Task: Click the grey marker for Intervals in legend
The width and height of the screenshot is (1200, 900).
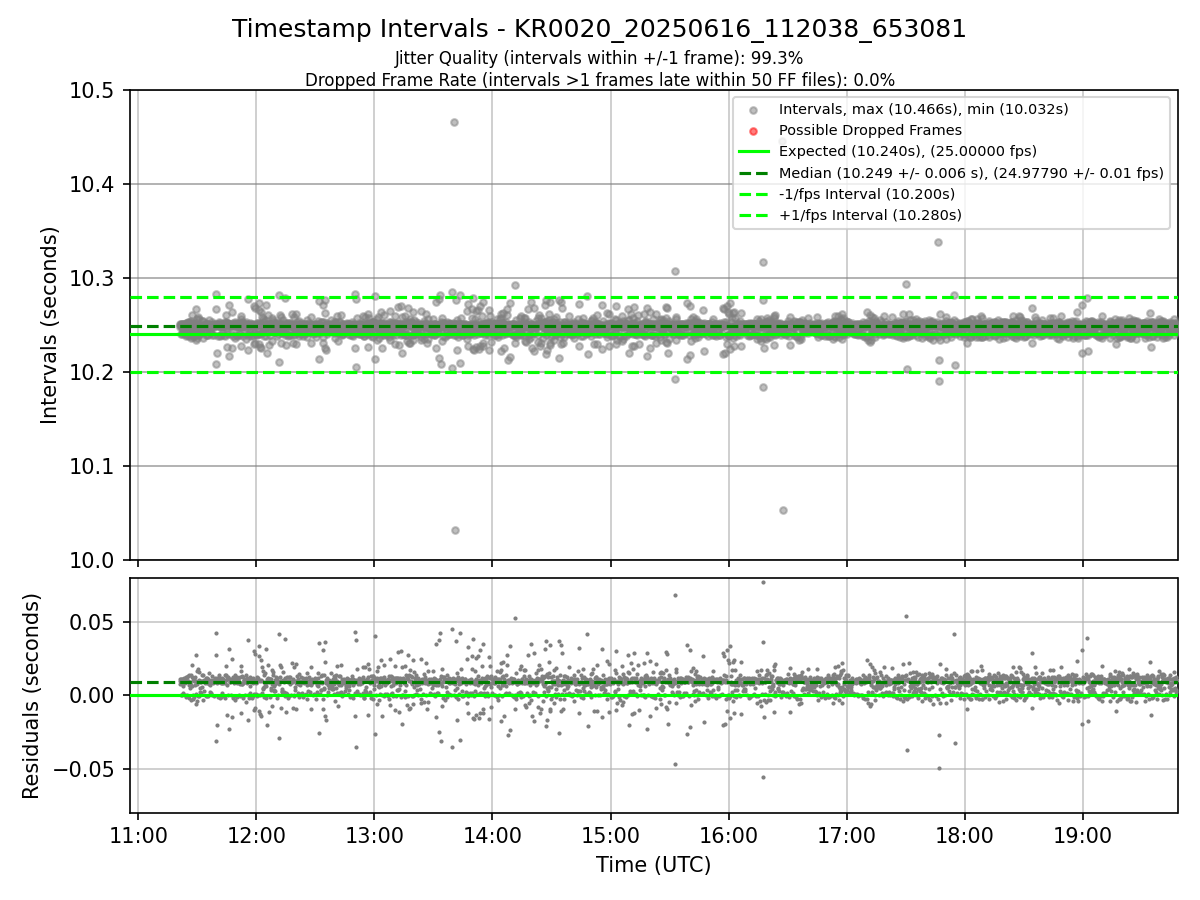Action: 754,111
